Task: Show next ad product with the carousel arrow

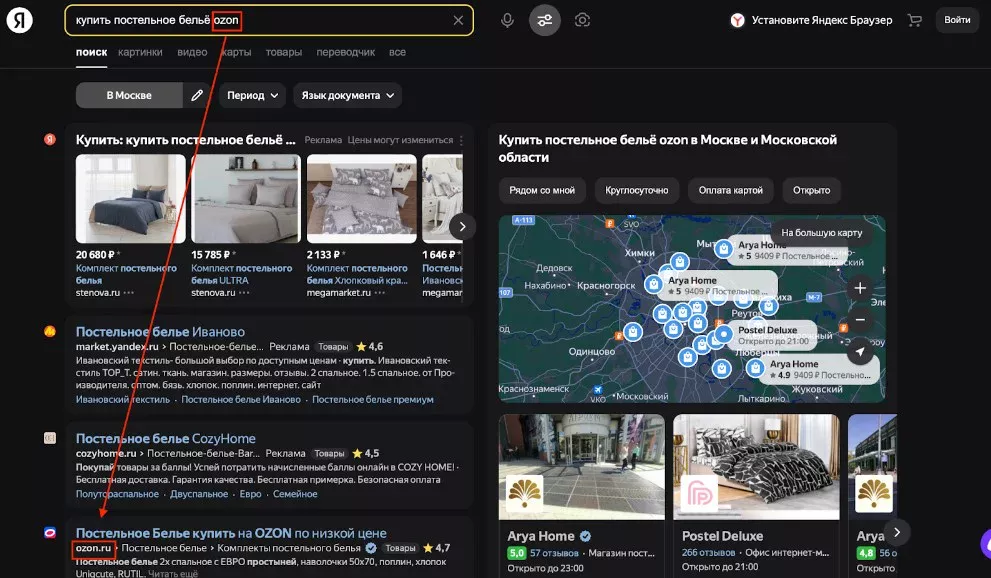Action: click(x=462, y=226)
